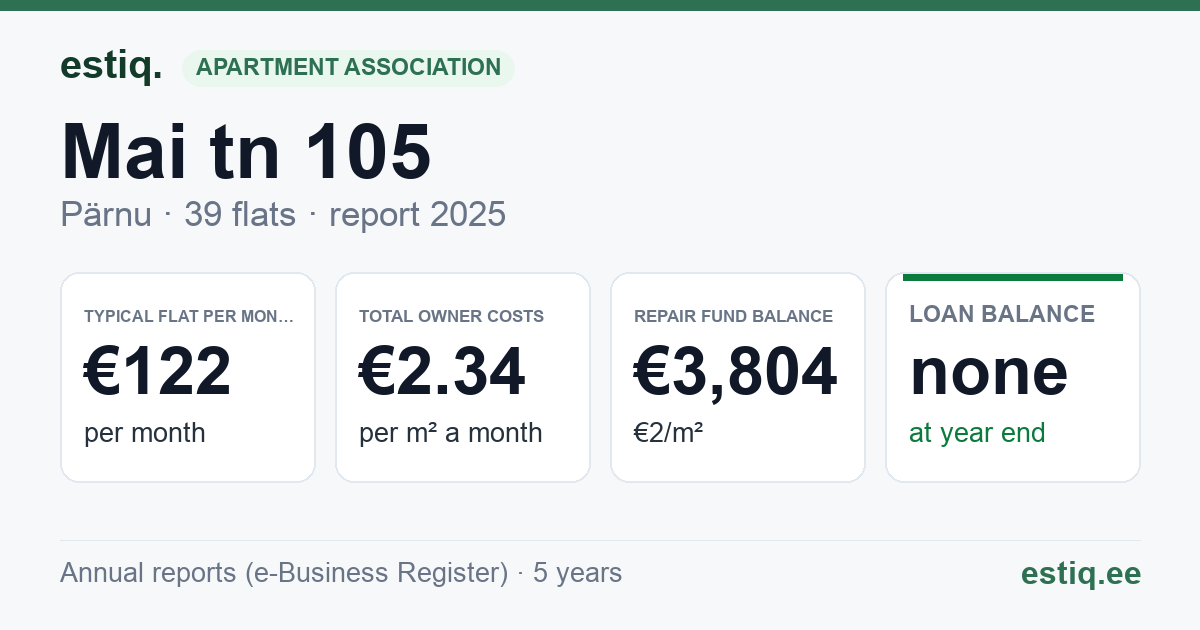The height and width of the screenshot is (630, 1200).
Task: Click the €2/m² label
Action: [669, 433]
